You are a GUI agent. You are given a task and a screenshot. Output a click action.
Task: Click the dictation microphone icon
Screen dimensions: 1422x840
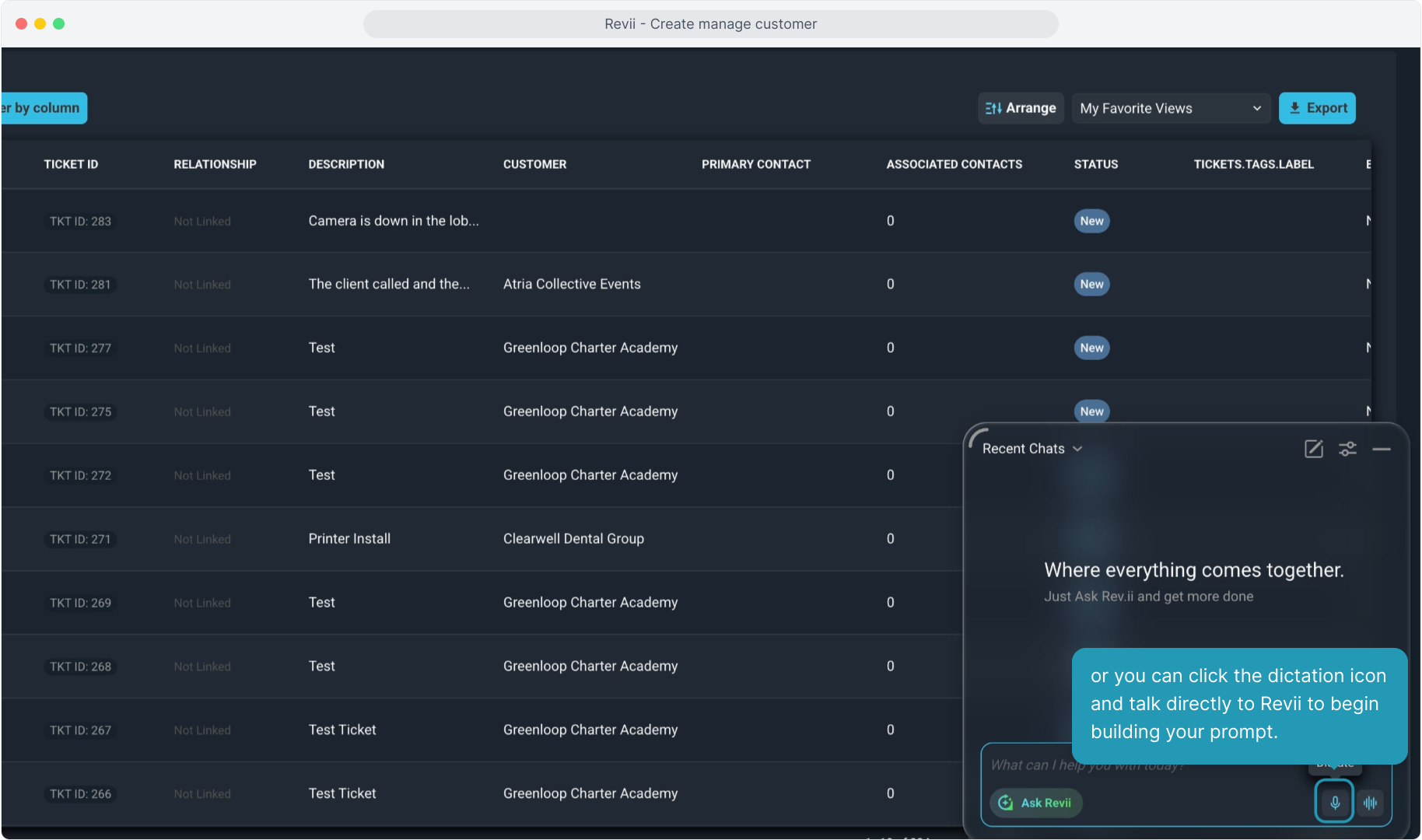(1334, 802)
